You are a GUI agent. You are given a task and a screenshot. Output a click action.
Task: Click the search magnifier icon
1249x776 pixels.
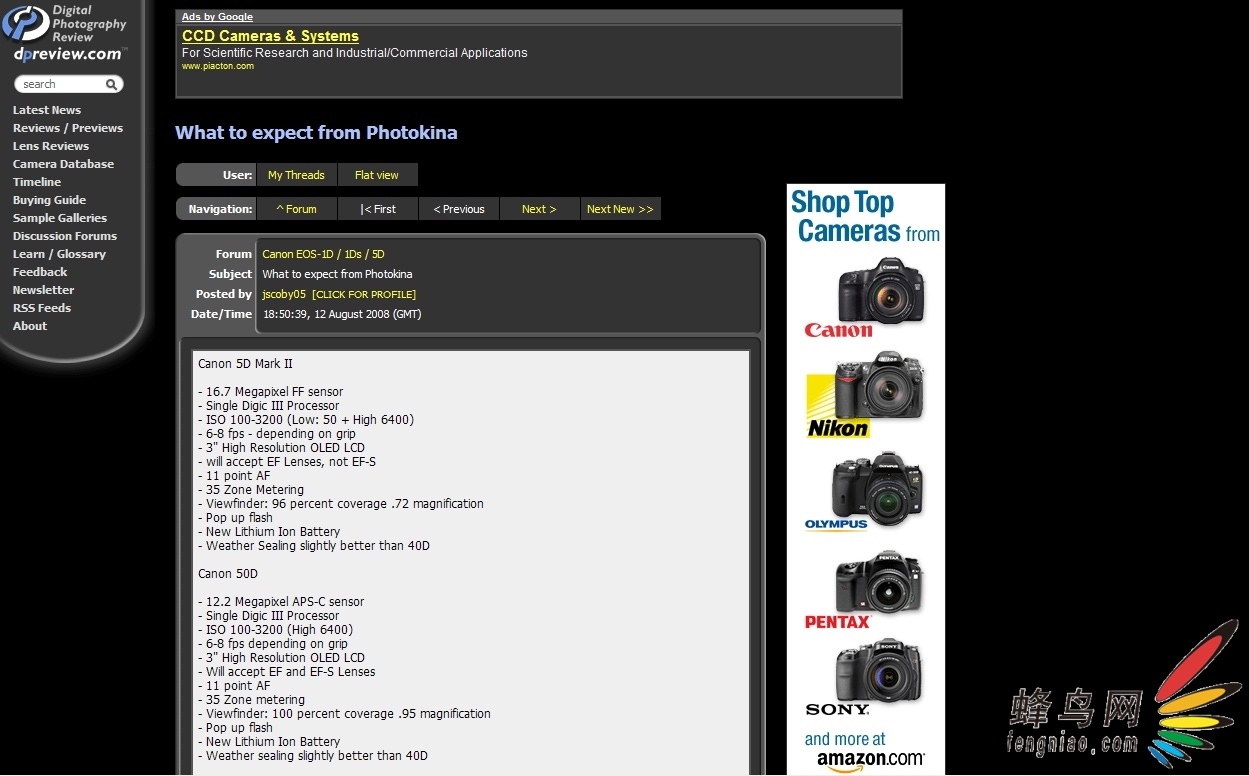[x=113, y=84]
